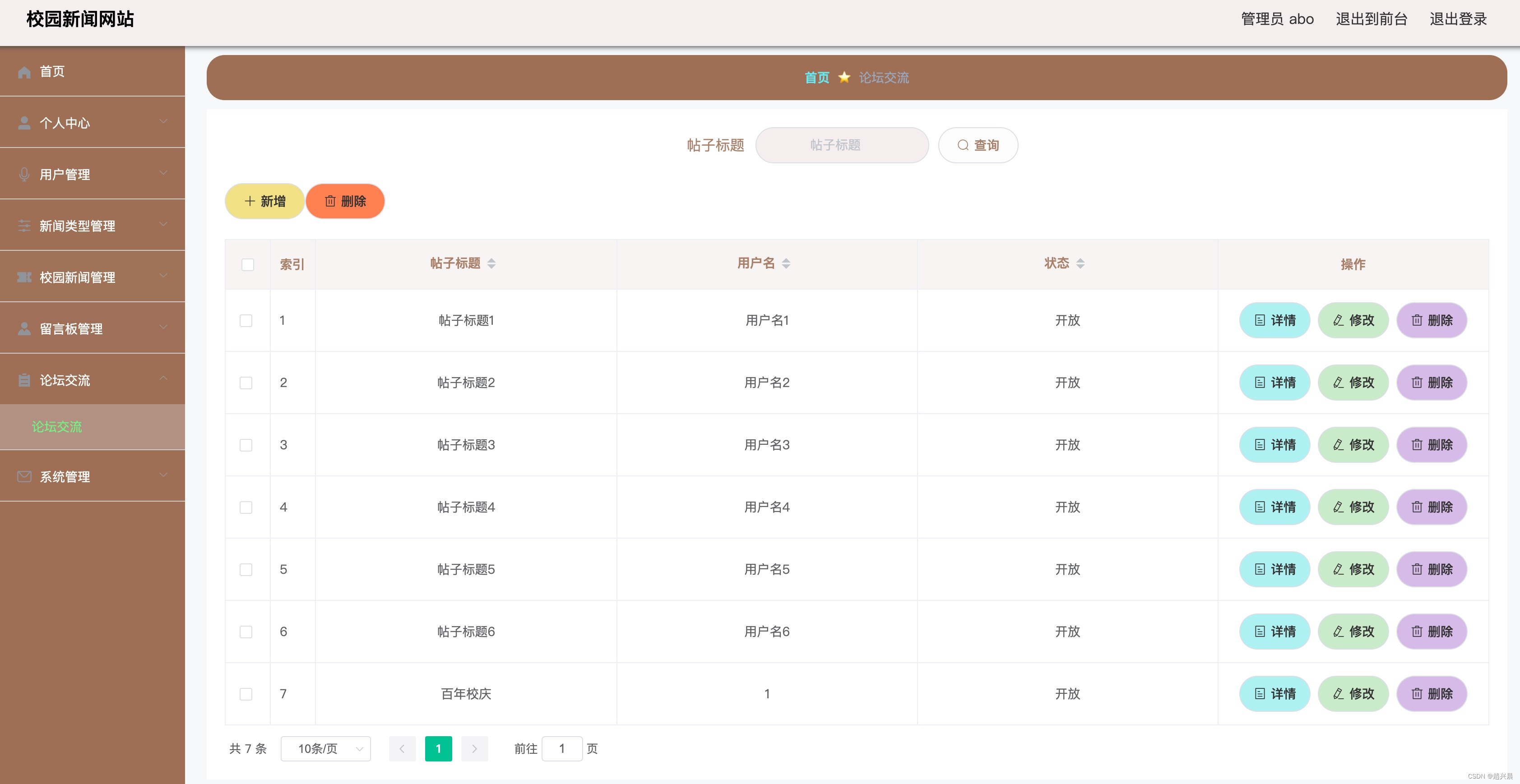The width and height of the screenshot is (1520, 784).
Task: Check the checkbox for row 帖子标题3
Action: 246,445
